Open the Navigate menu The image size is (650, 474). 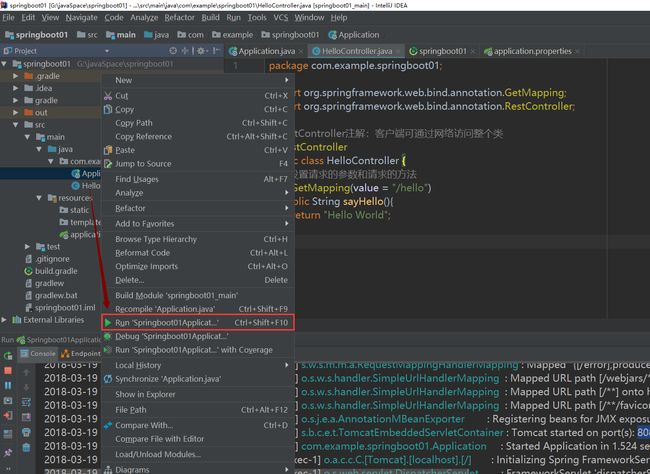(x=82, y=18)
